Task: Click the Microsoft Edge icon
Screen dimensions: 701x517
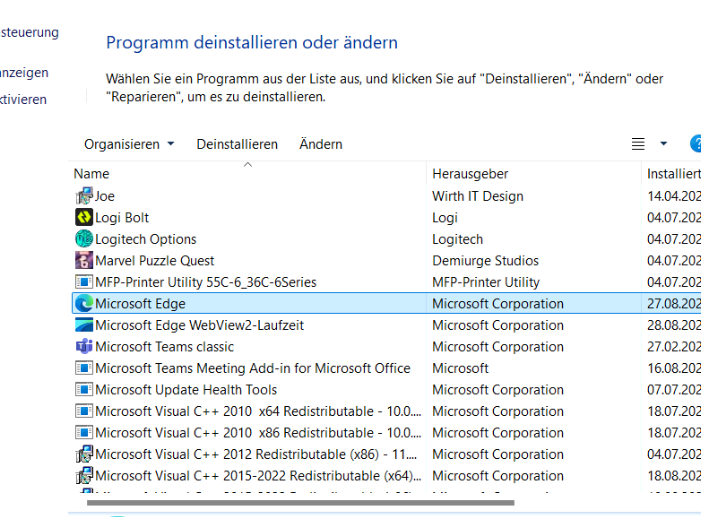Action: click(x=84, y=304)
